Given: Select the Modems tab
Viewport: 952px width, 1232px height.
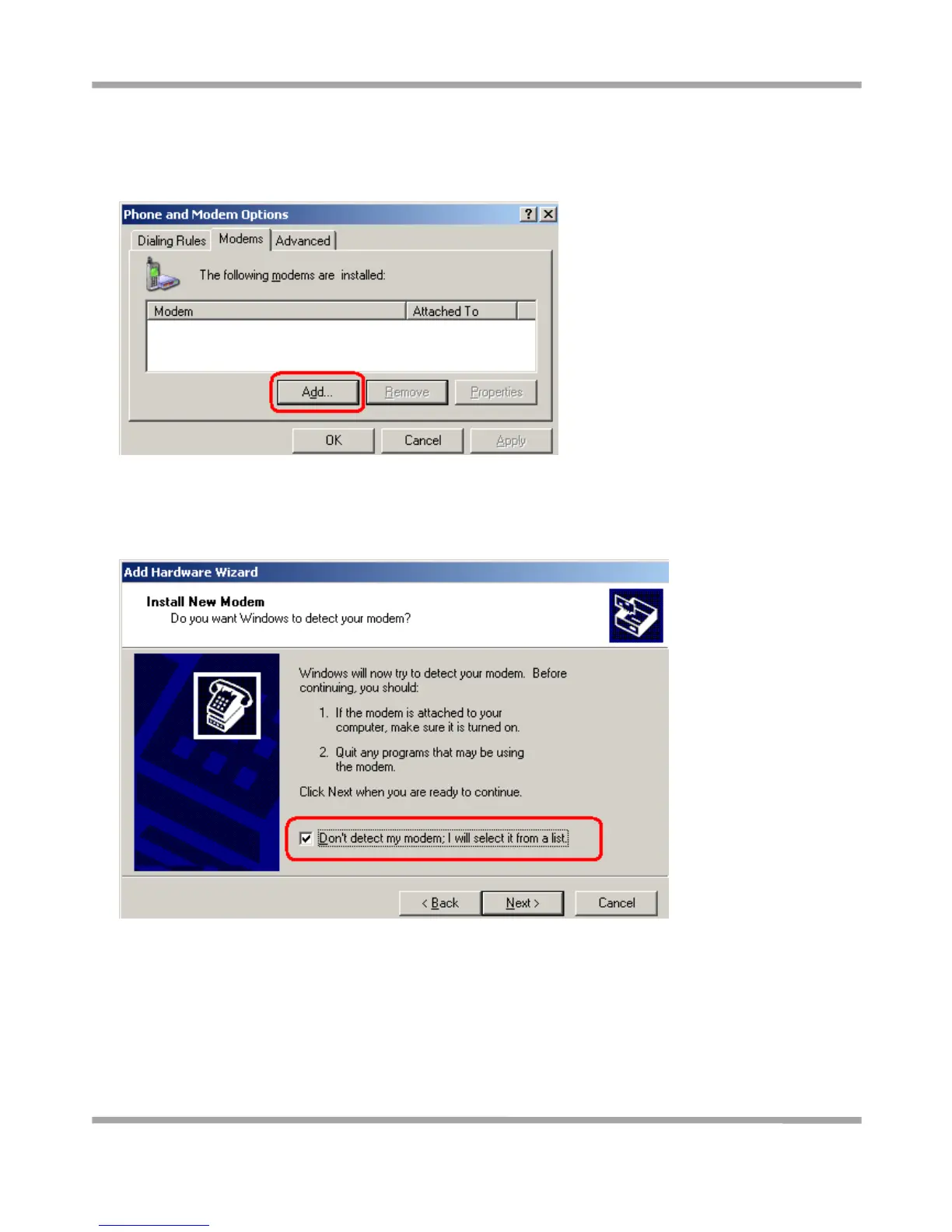Looking at the screenshot, I should (x=240, y=239).
